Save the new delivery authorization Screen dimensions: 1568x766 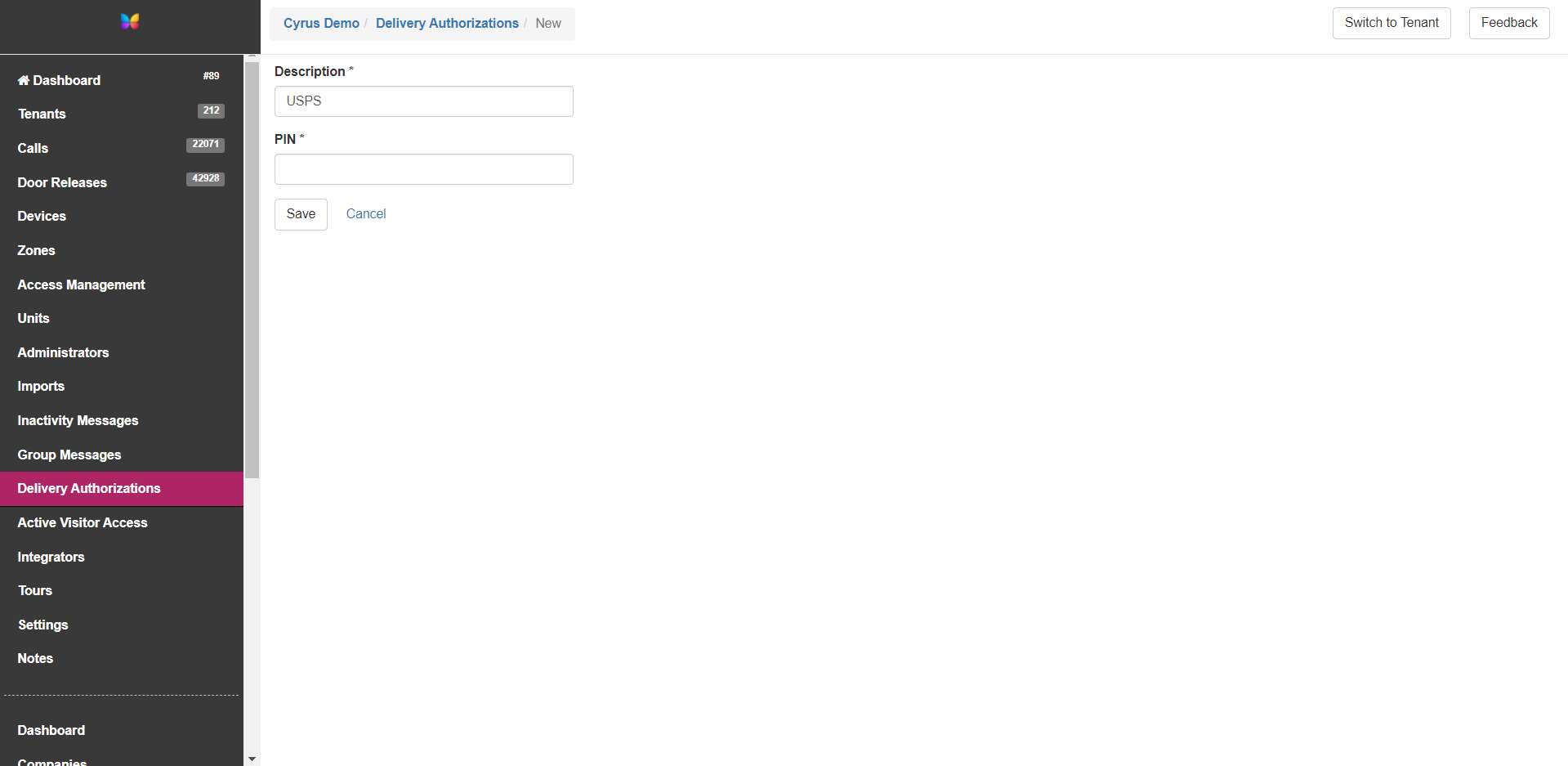tap(301, 213)
